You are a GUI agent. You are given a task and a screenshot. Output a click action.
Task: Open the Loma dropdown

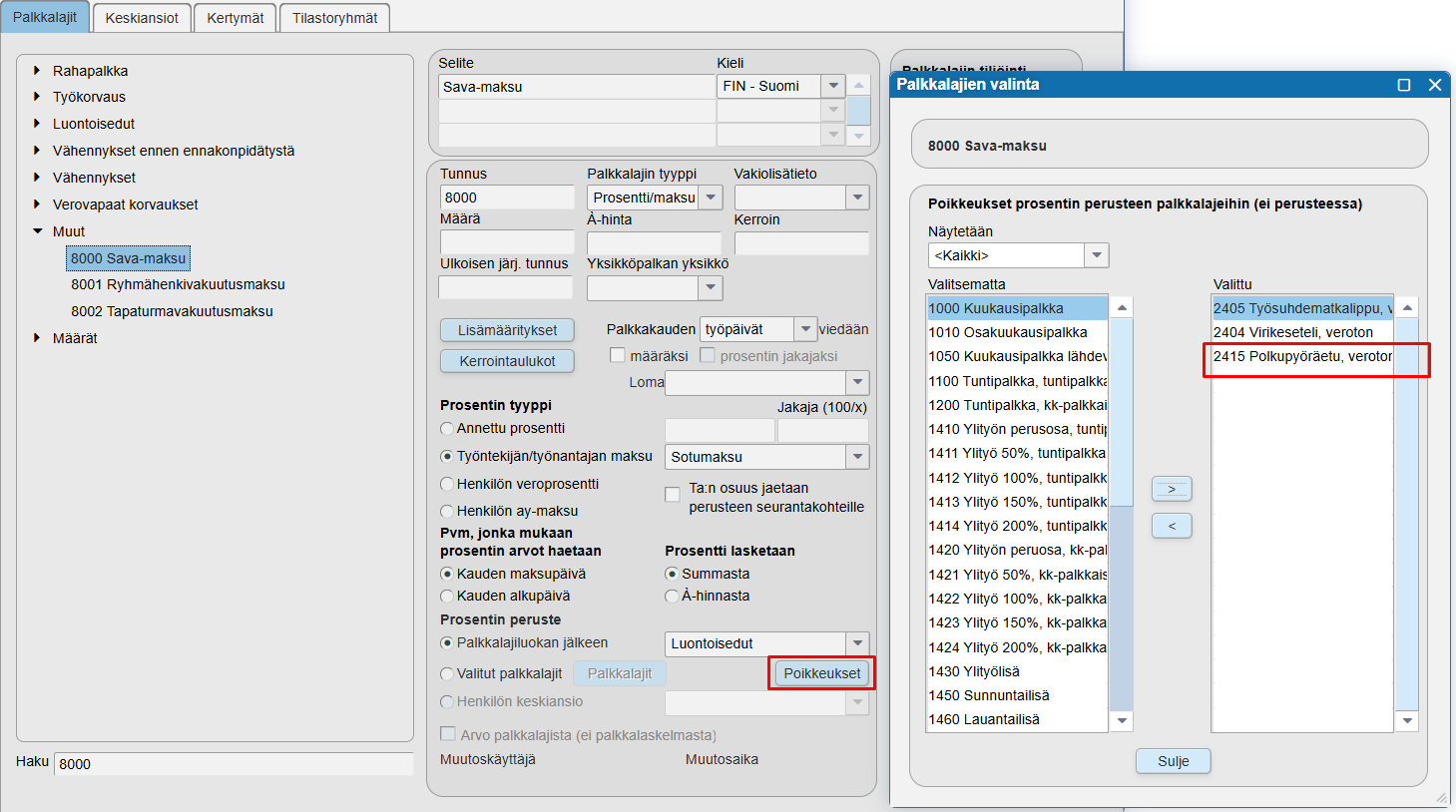click(858, 382)
